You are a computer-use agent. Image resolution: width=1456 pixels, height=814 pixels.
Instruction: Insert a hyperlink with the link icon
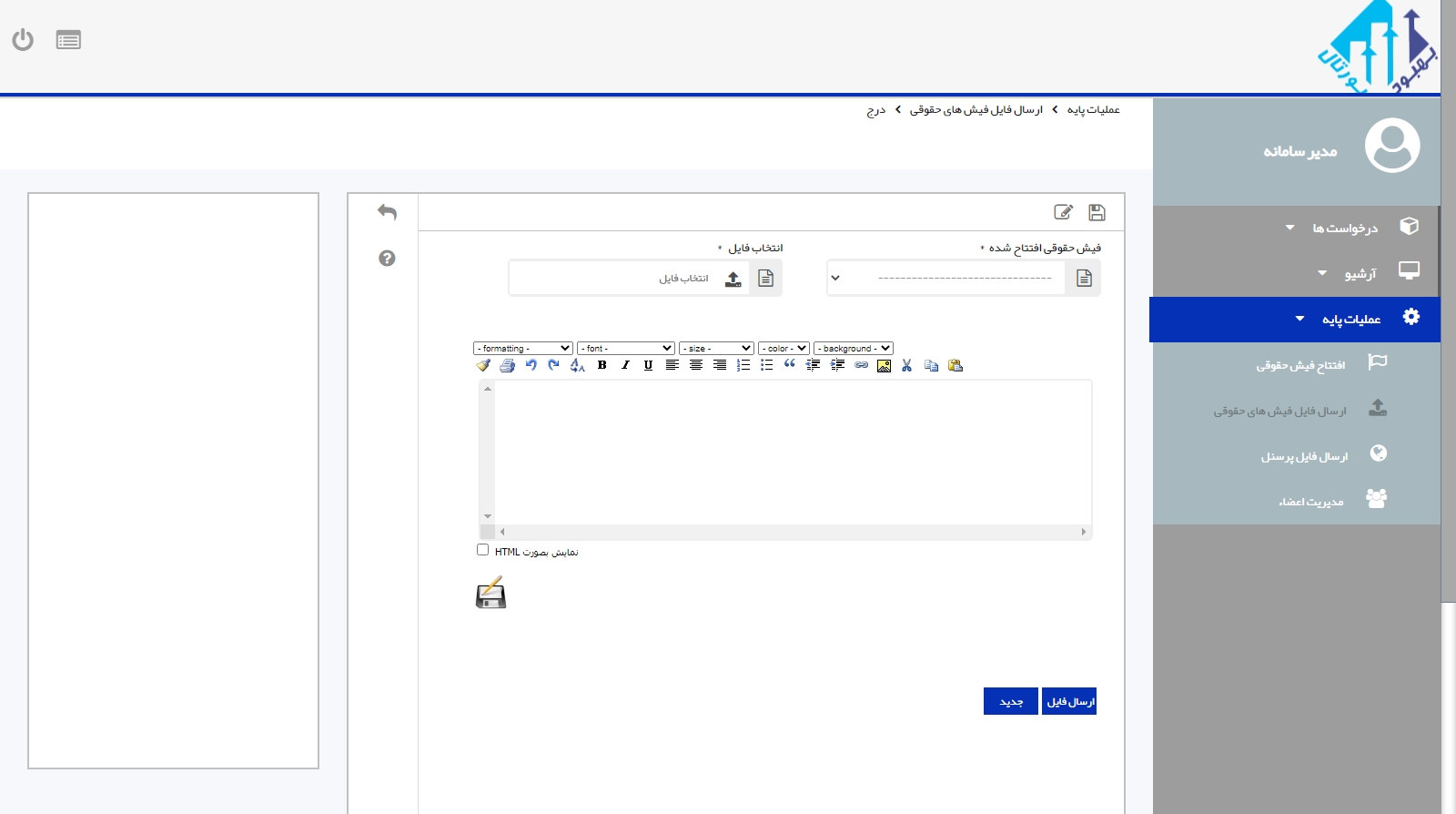861,365
